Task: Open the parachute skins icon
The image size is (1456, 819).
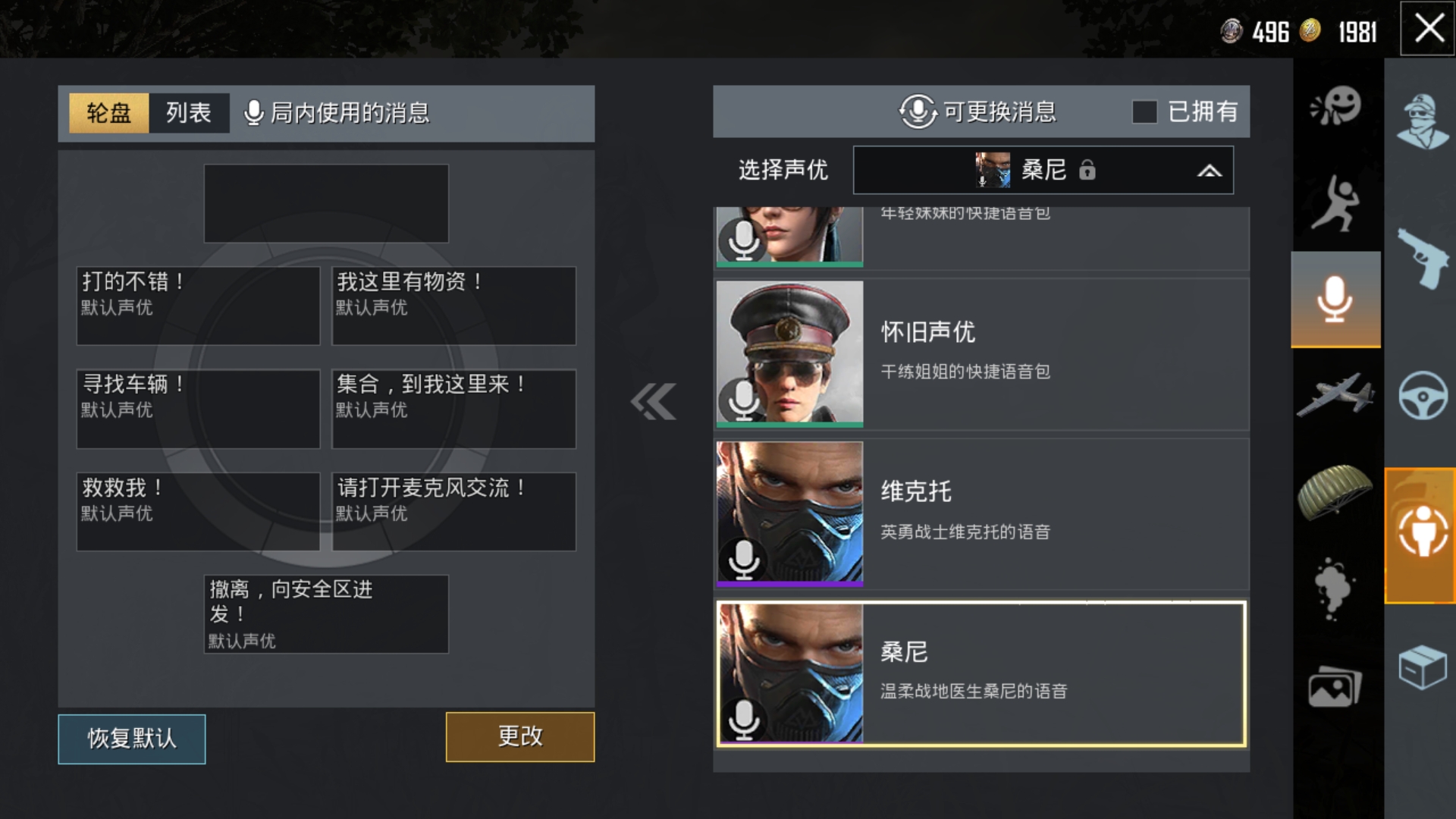Action: tap(1335, 491)
